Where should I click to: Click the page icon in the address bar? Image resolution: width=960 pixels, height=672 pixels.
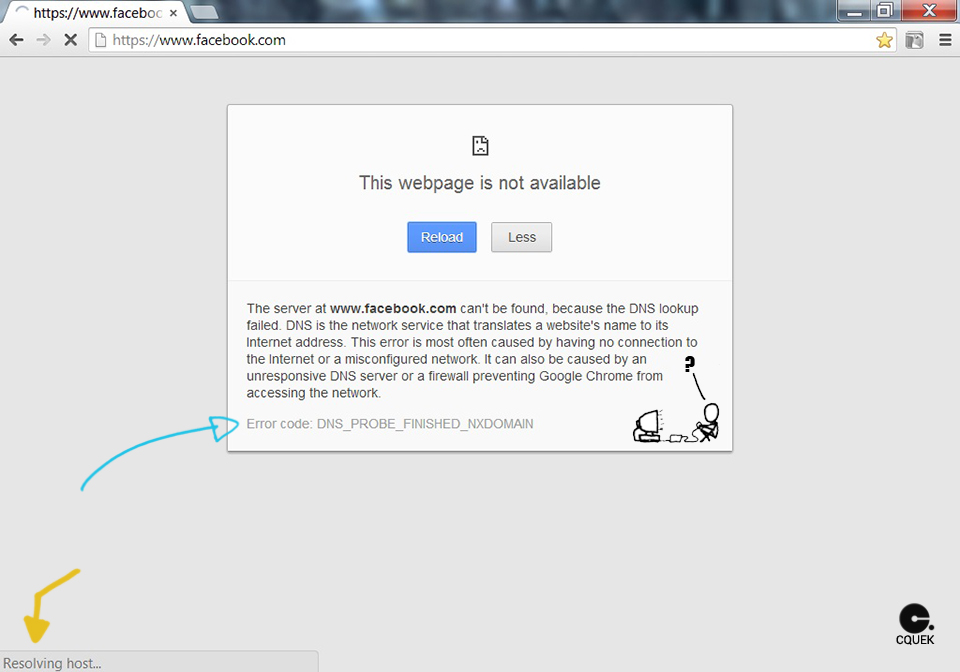pos(100,40)
